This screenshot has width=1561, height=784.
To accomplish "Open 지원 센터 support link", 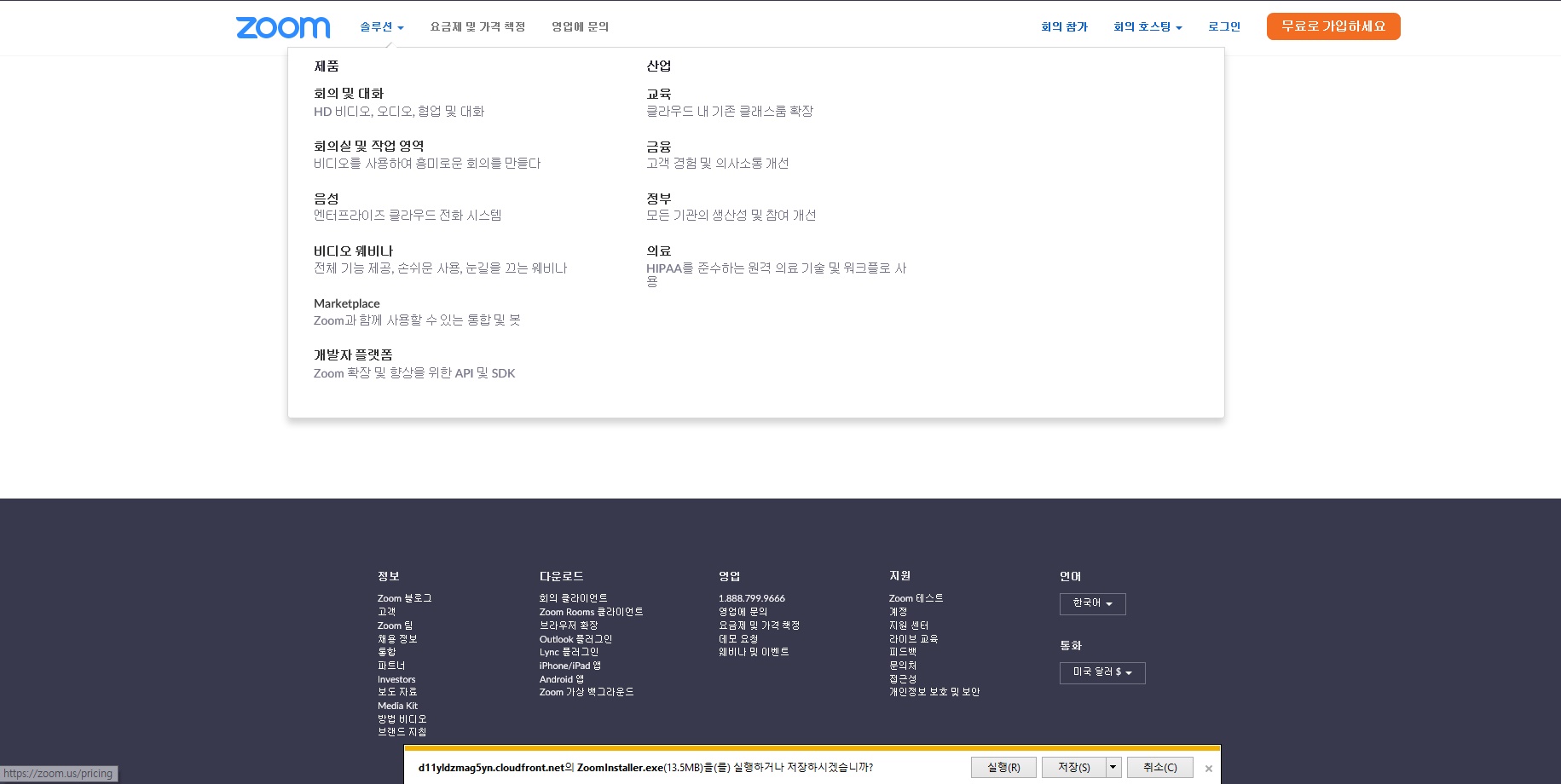I will pos(909,625).
